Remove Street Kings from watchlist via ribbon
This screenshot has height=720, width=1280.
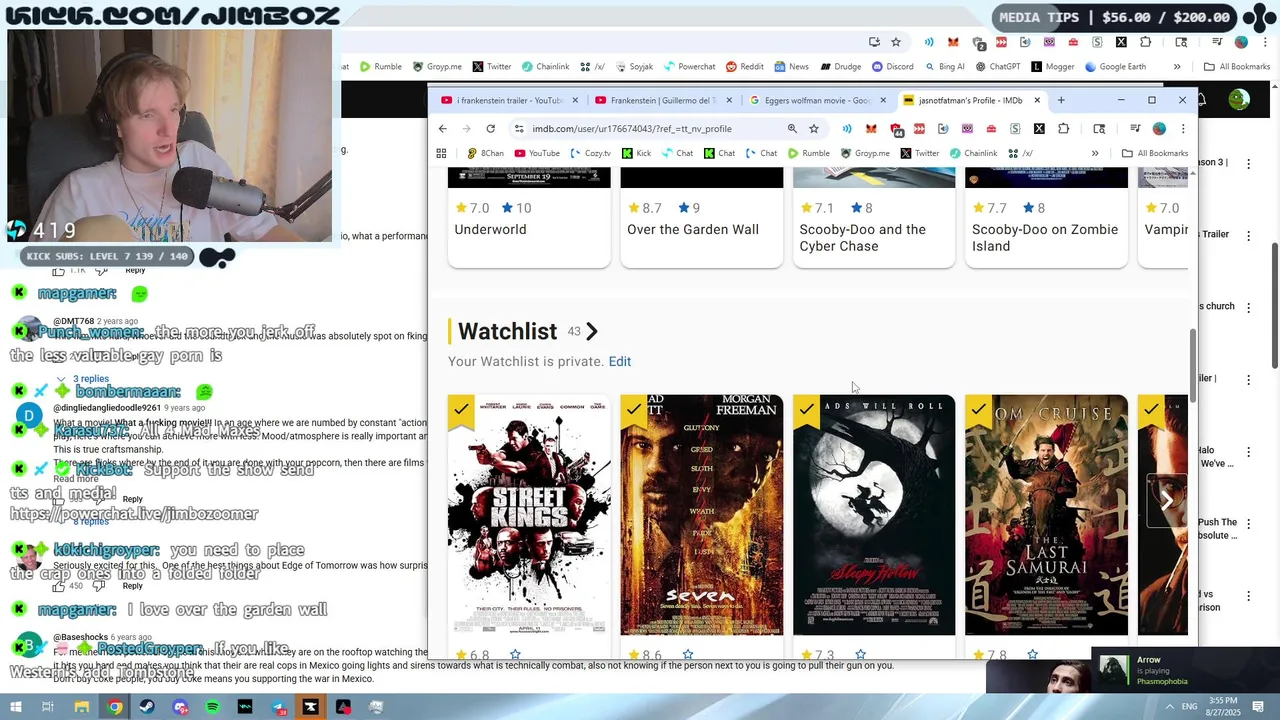click(x=461, y=411)
